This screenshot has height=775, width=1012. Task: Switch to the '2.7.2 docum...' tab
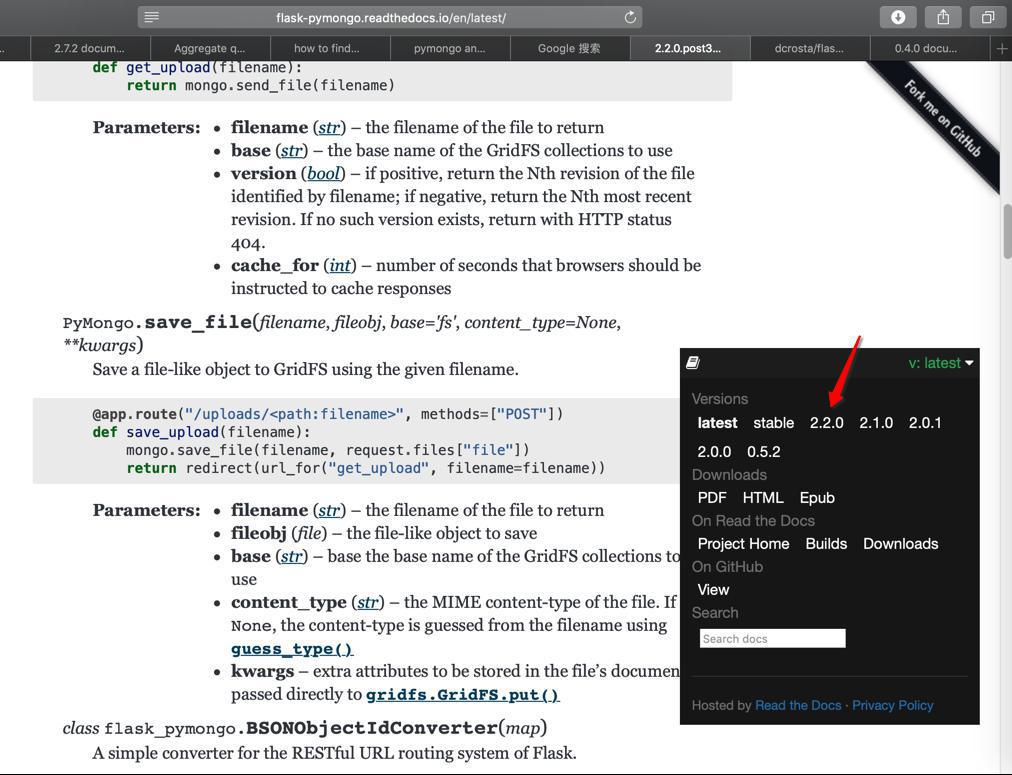pyautogui.click(x=90, y=48)
